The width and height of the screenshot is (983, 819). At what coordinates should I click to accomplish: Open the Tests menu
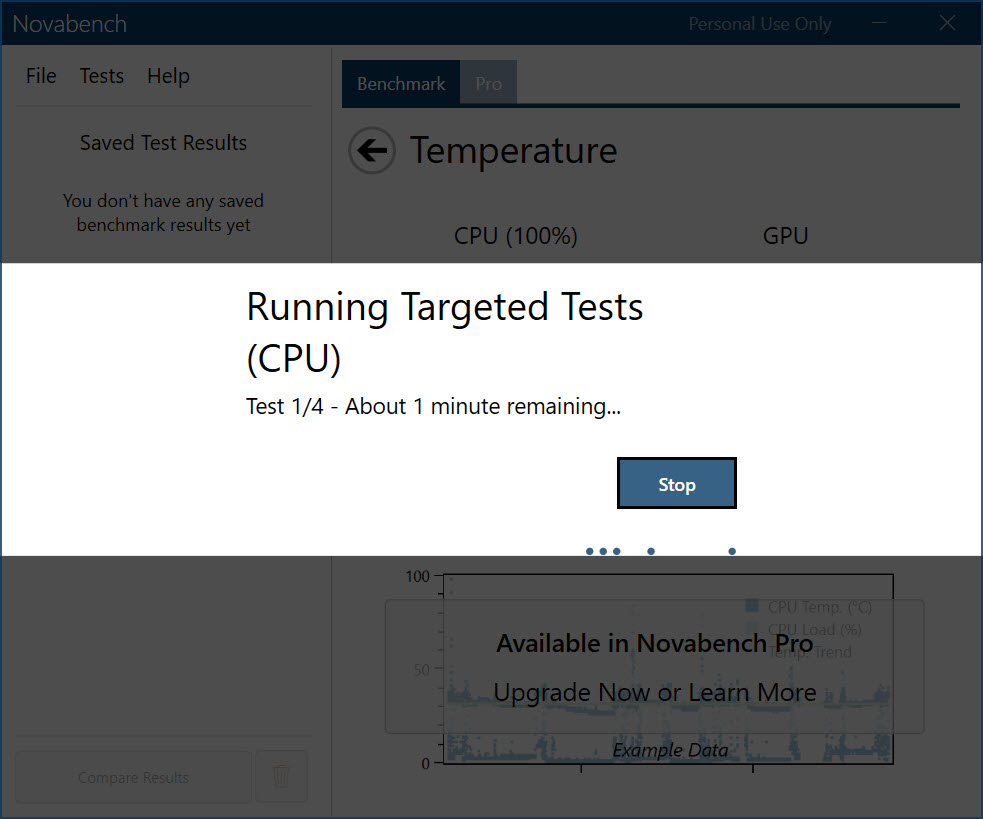click(x=102, y=76)
